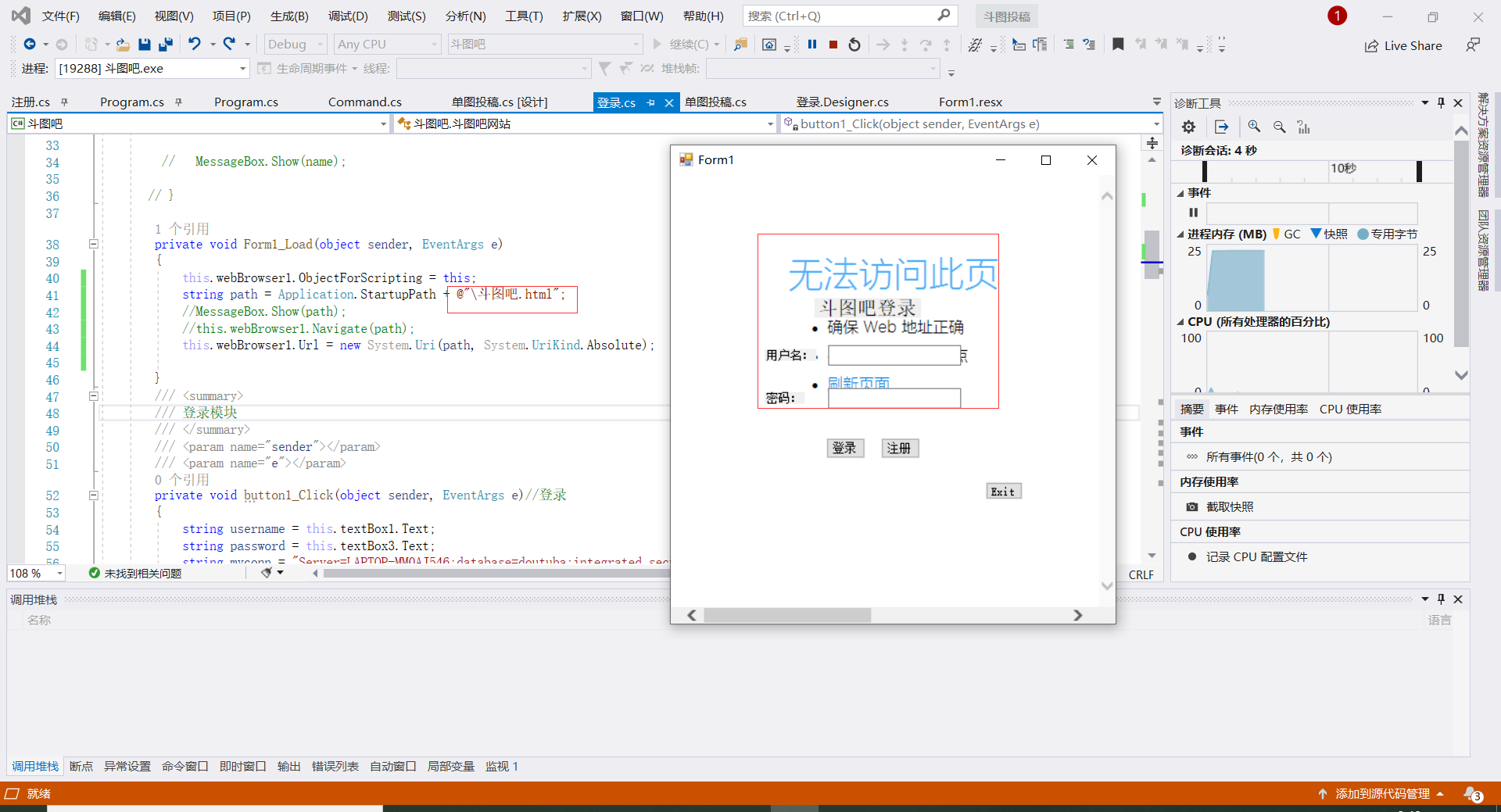Image resolution: width=1501 pixels, height=812 pixels.
Task: Click the Navigate Backward arrow icon
Action: pyautogui.click(x=30, y=45)
